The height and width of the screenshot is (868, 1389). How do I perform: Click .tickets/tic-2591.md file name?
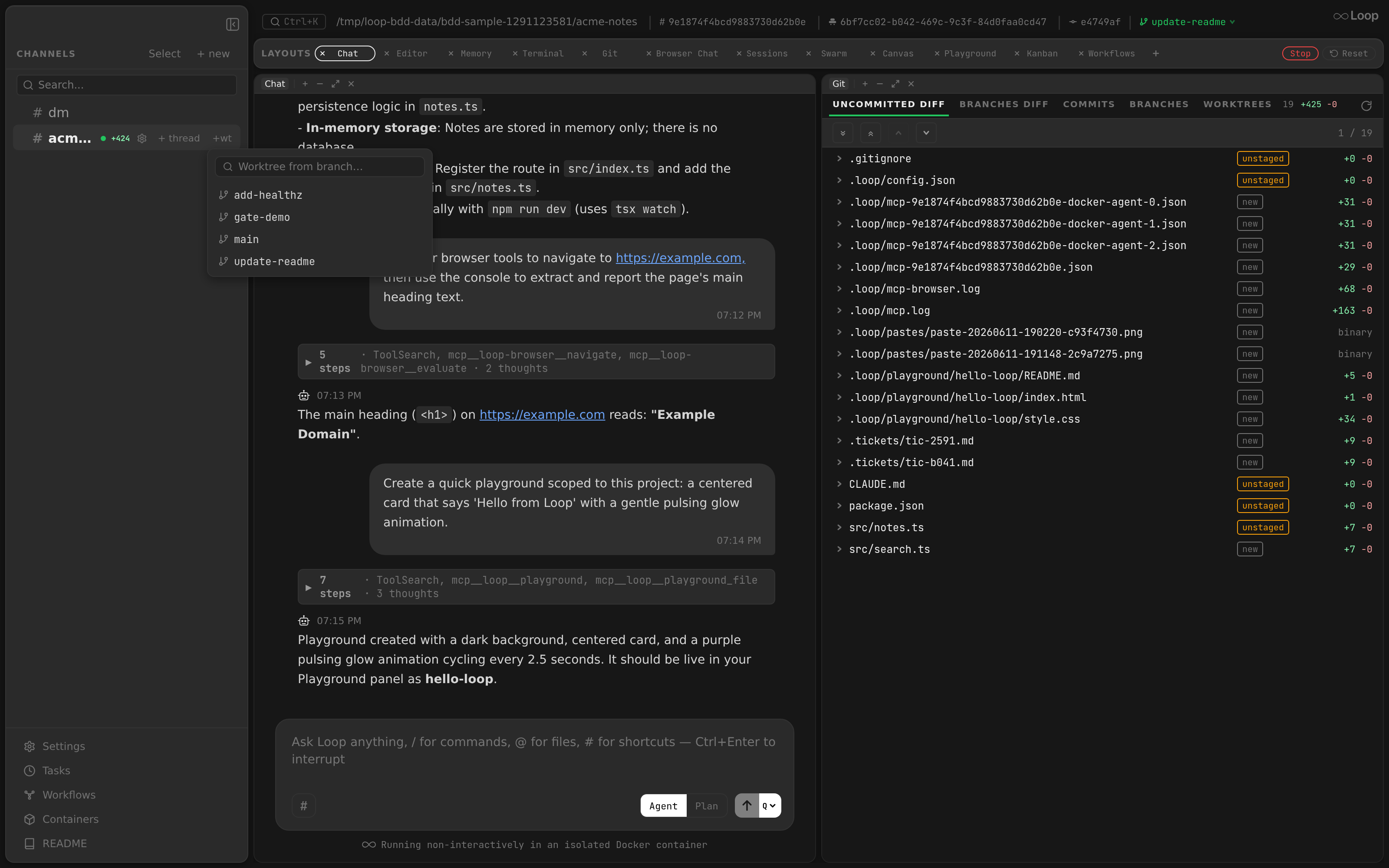(x=912, y=441)
